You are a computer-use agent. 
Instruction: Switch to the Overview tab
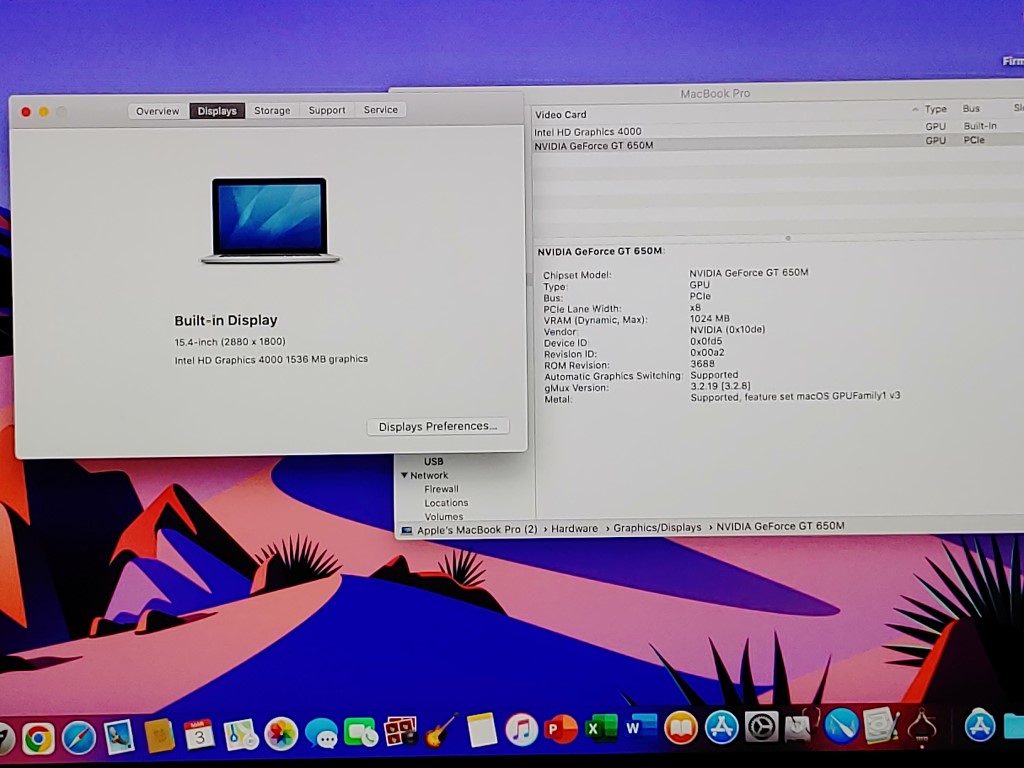click(157, 111)
